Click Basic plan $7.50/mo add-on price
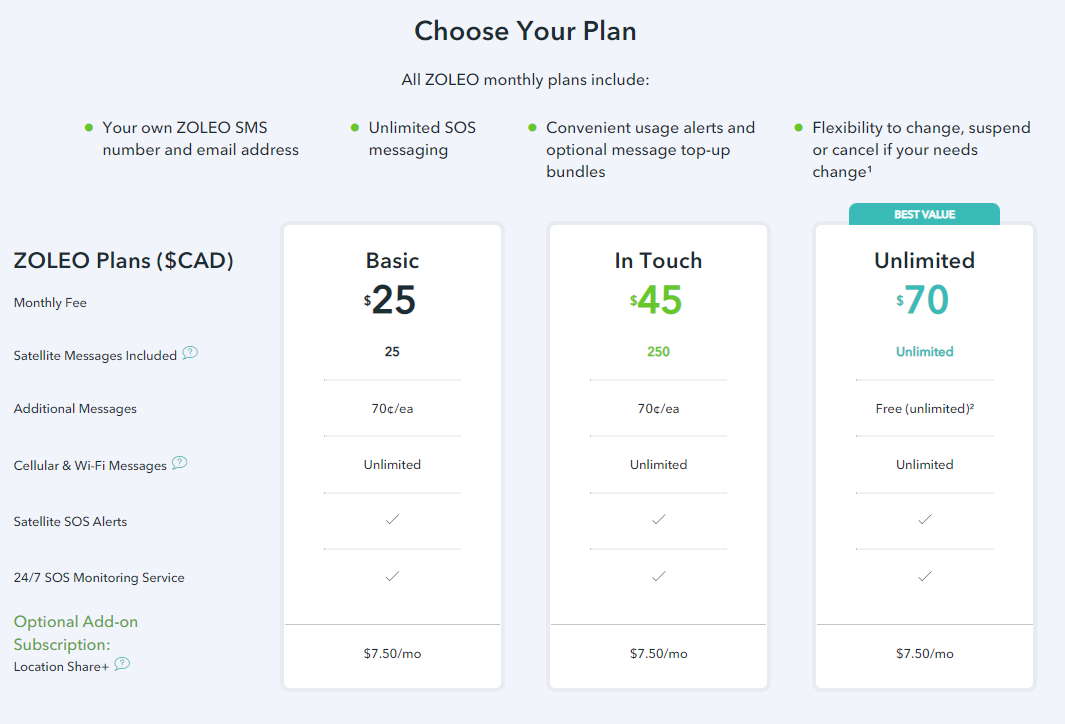 point(392,654)
